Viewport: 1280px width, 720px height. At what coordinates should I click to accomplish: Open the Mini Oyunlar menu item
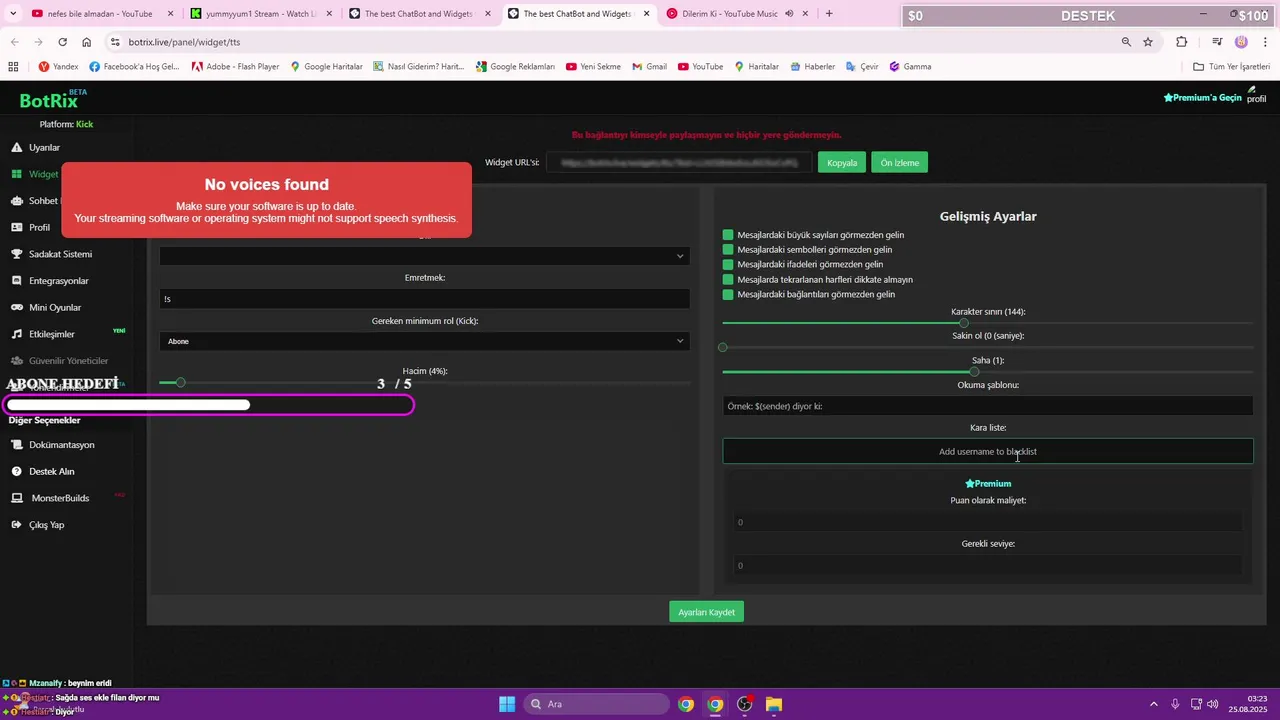pos(55,308)
